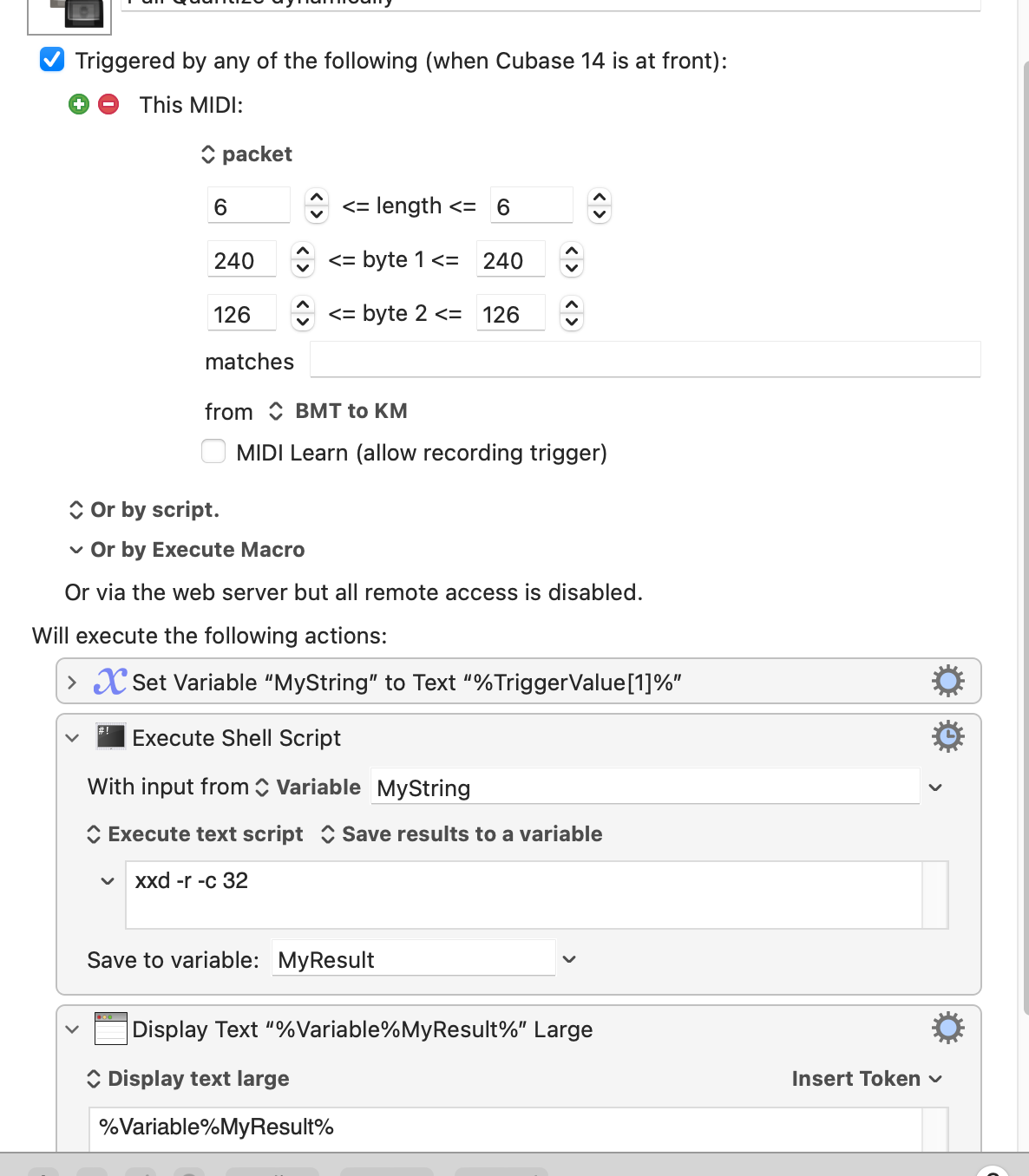Image resolution: width=1029 pixels, height=1176 pixels.
Task: Open the Insert Token menu
Action: (867, 1079)
